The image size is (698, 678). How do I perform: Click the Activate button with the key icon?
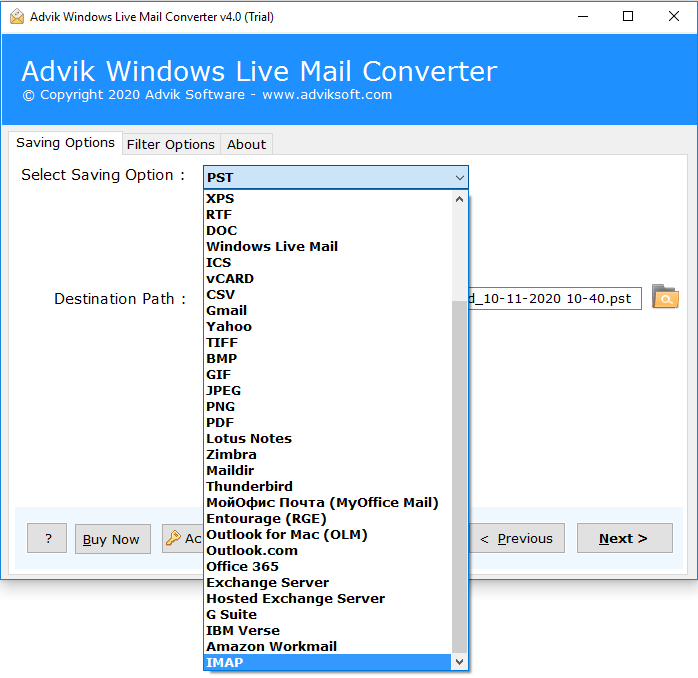pos(183,538)
